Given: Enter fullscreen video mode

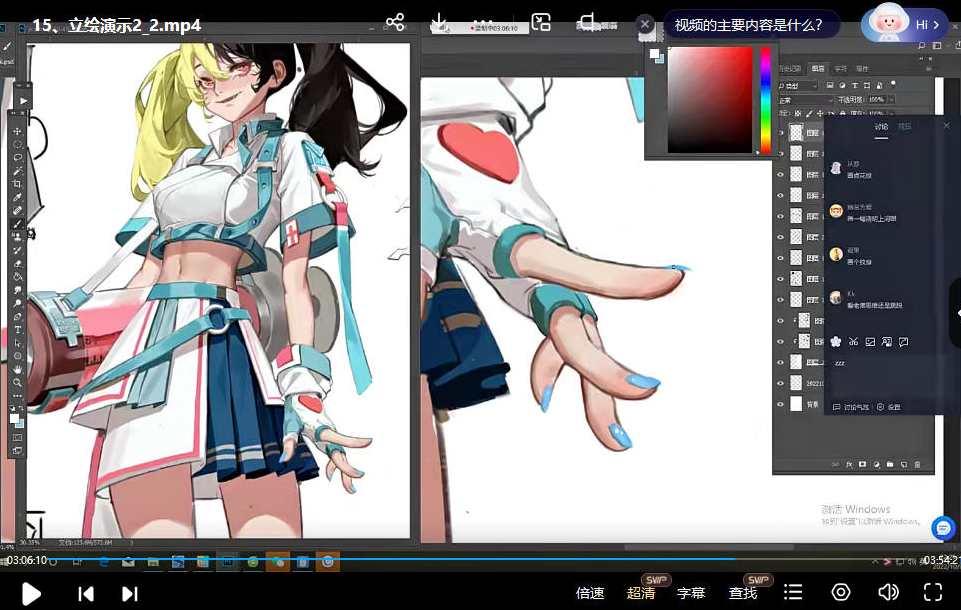Looking at the screenshot, I should pos(932,593).
